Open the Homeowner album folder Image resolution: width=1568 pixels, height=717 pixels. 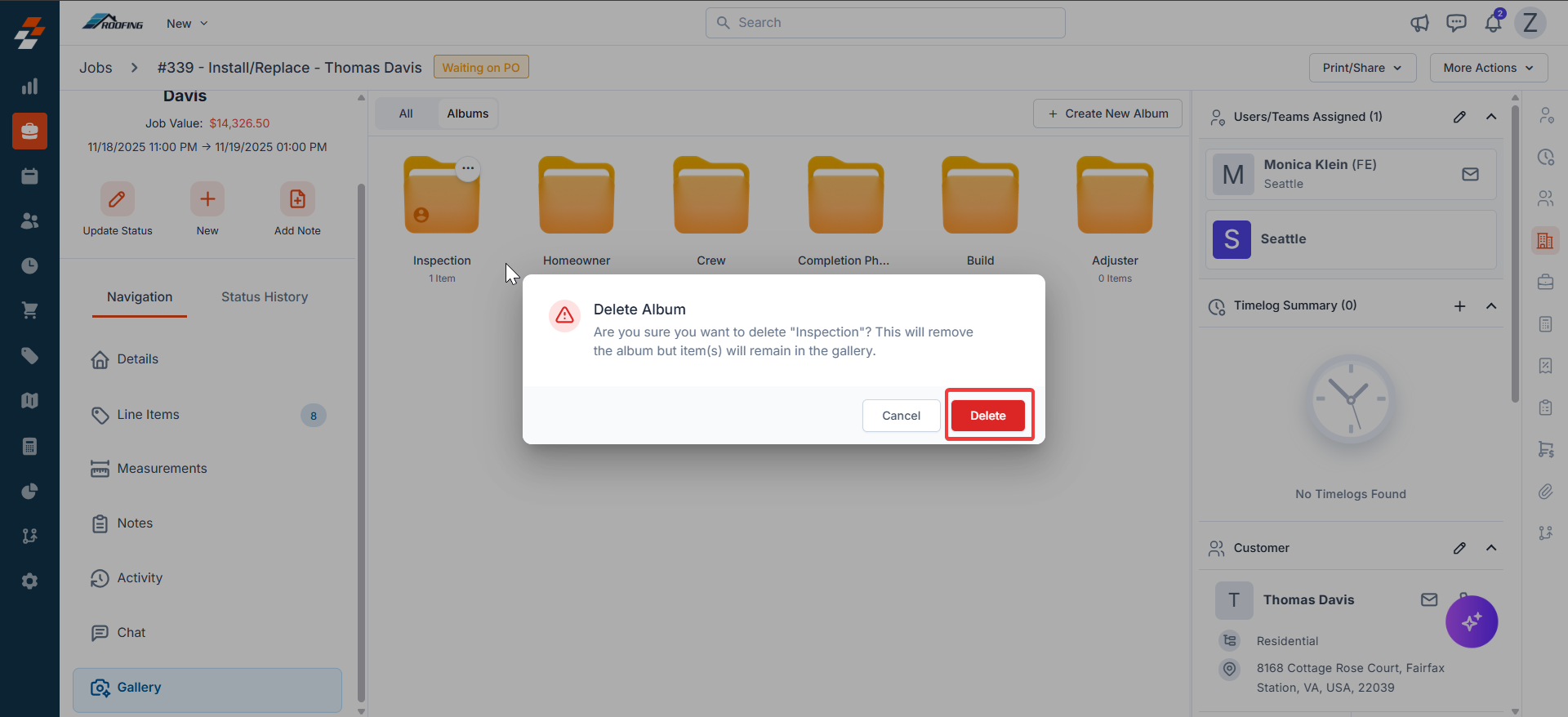click(577, 195)
